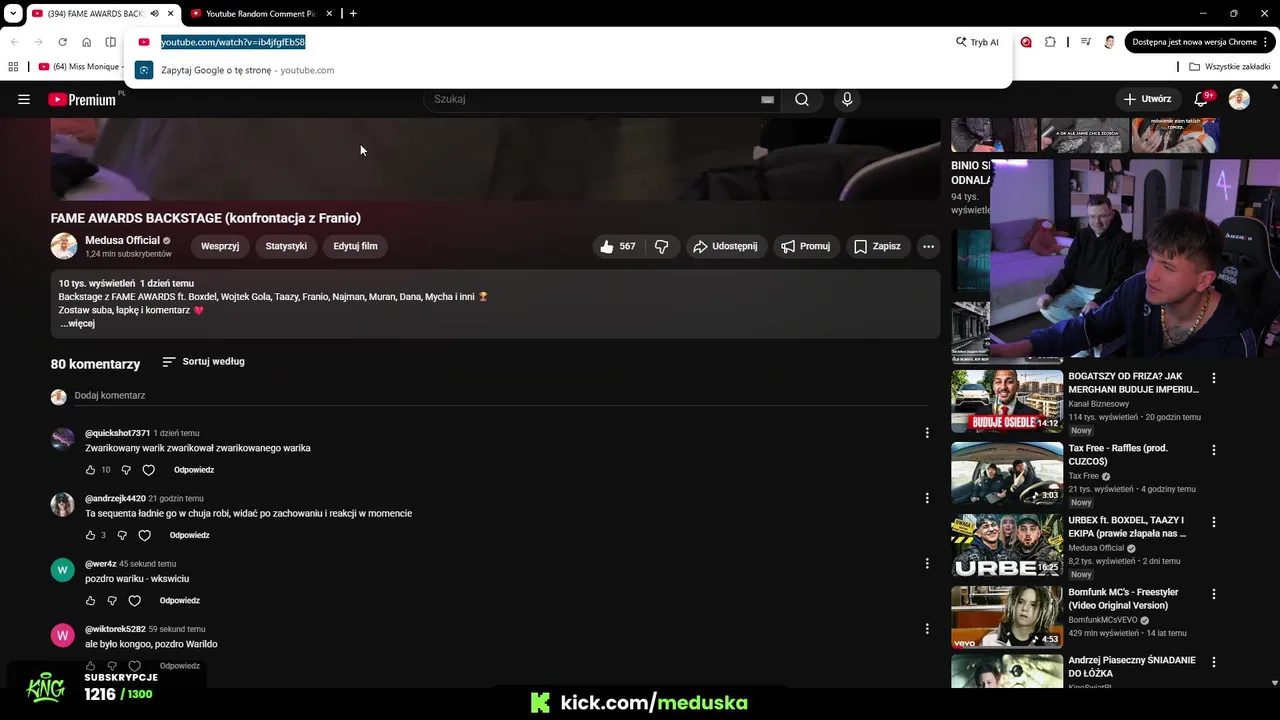Like the @quickshot7371 comment
The height and width of the screenshot is (720, 1280).
tap(90, 470)
